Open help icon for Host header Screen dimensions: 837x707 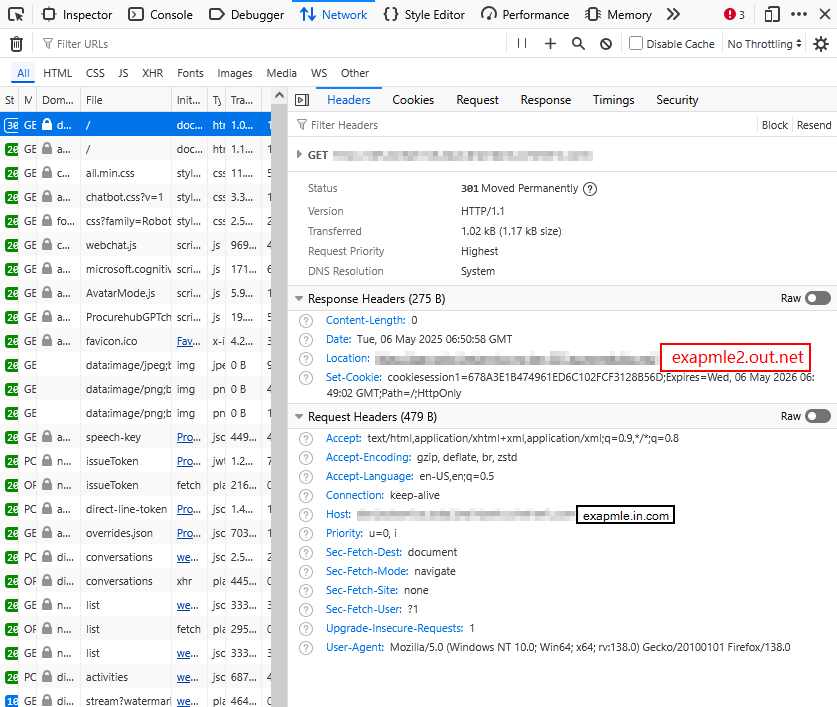click(x=306, y=515)
